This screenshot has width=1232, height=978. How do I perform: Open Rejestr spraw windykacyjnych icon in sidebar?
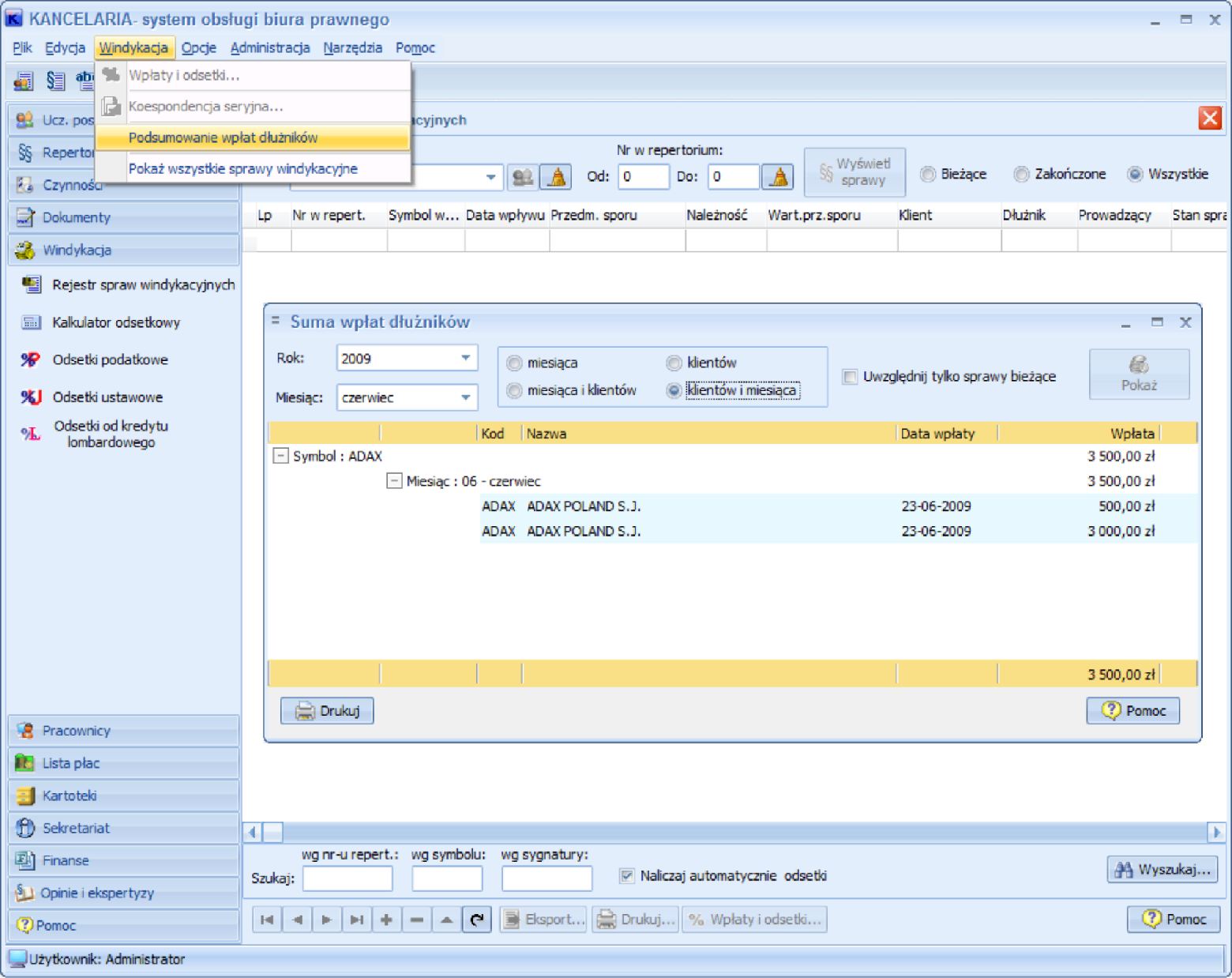[x=32, y=284]
